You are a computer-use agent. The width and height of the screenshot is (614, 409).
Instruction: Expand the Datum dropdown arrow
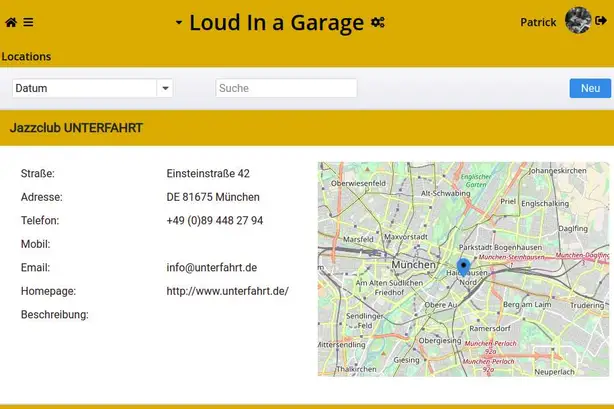coord(165,88)
